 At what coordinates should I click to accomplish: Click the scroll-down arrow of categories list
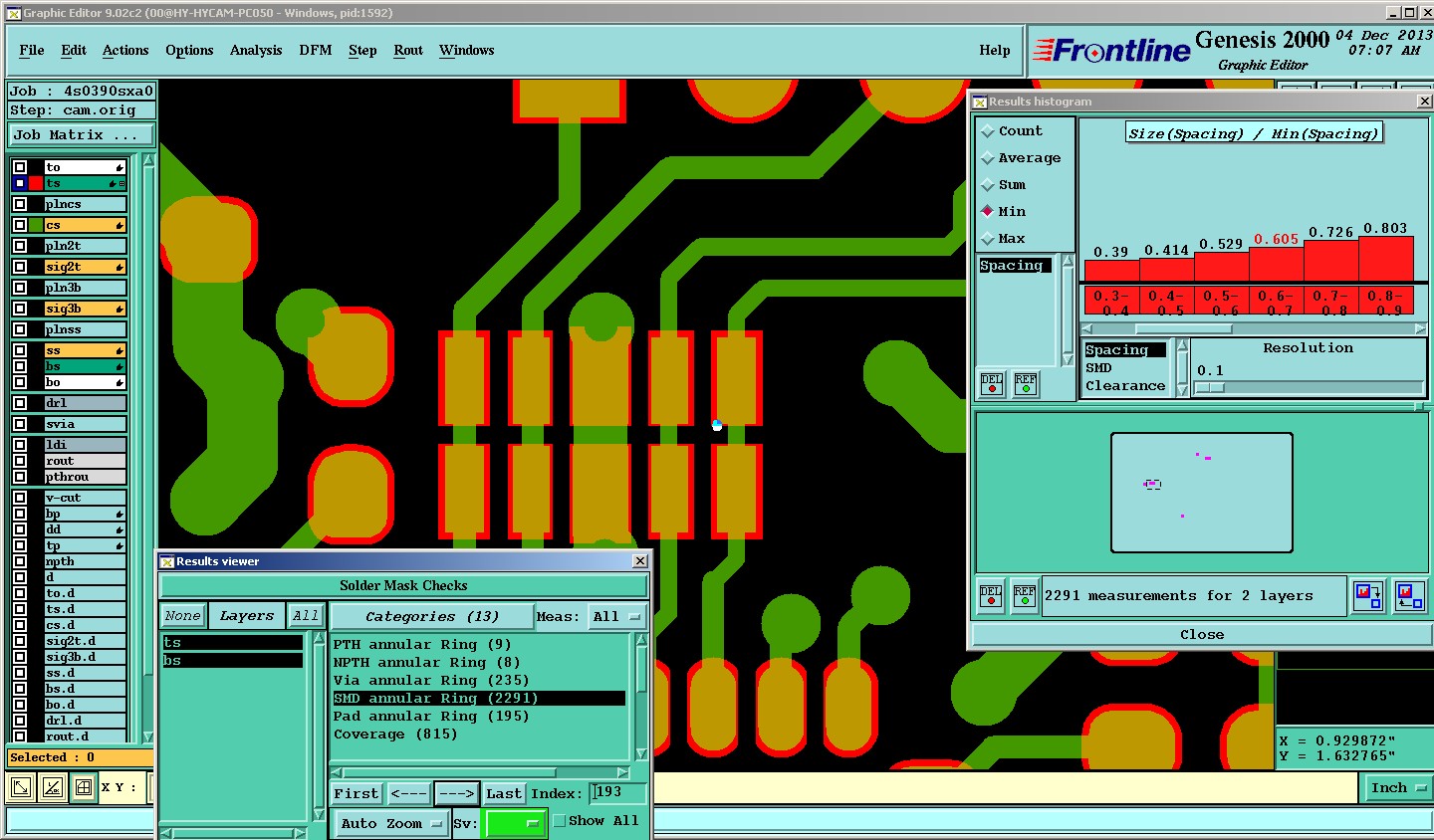tap(641, 753)
